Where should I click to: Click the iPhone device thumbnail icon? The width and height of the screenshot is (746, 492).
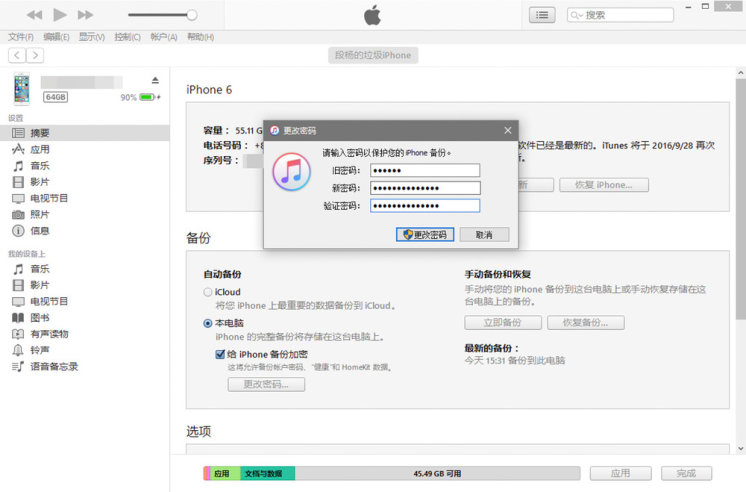pos(21,89)
